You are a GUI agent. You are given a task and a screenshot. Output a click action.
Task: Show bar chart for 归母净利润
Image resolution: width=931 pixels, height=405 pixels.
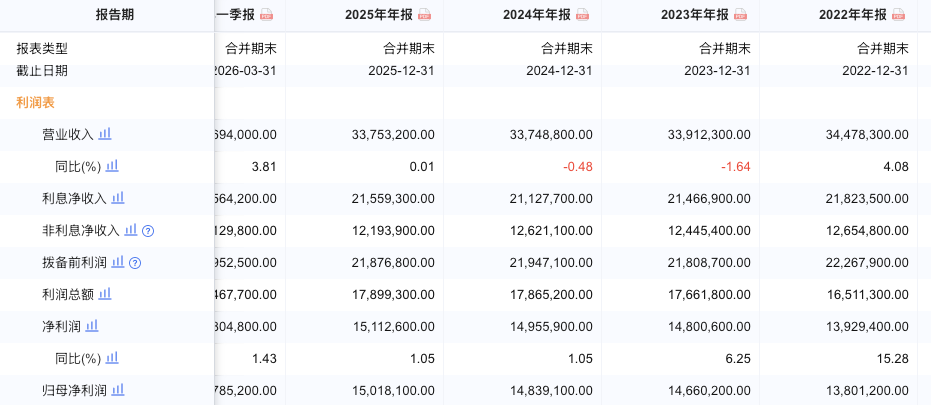118,390
